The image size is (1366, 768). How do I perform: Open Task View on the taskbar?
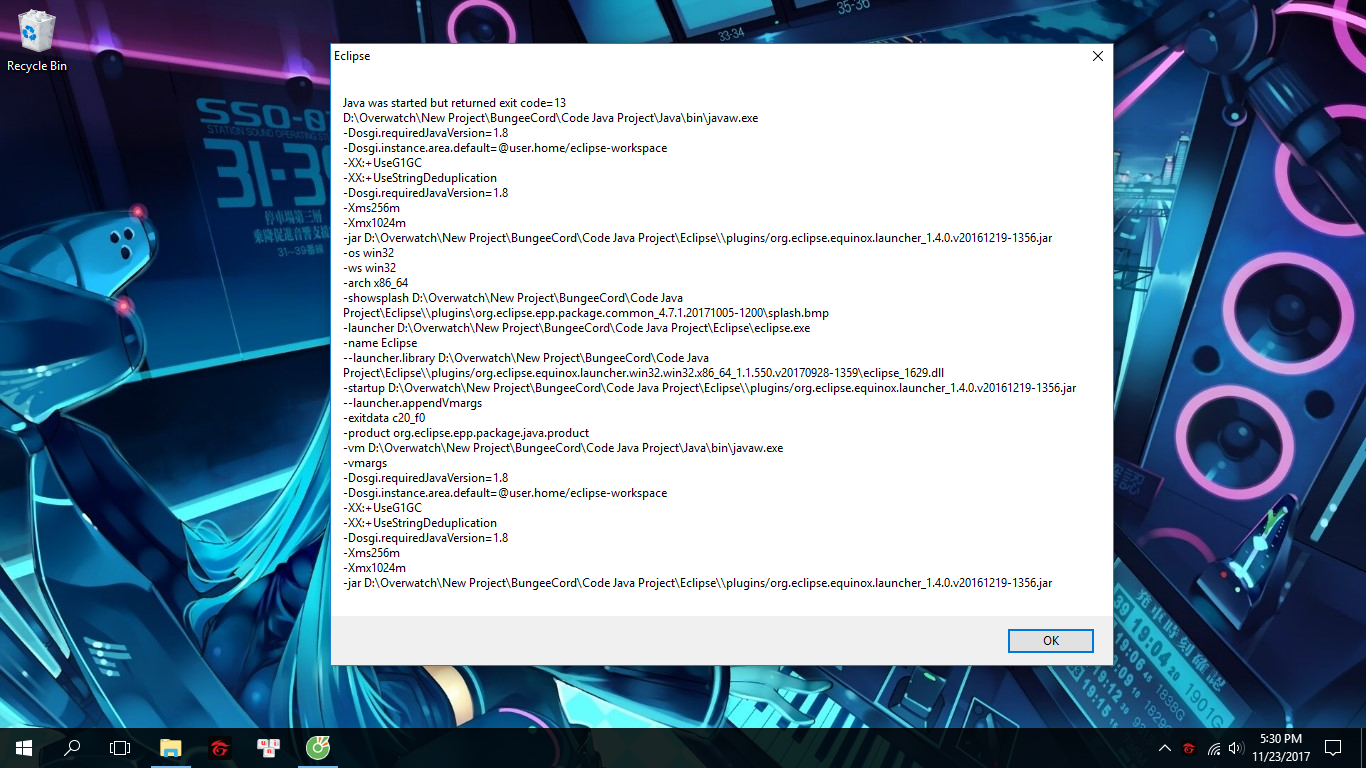[x=120, y=748]
